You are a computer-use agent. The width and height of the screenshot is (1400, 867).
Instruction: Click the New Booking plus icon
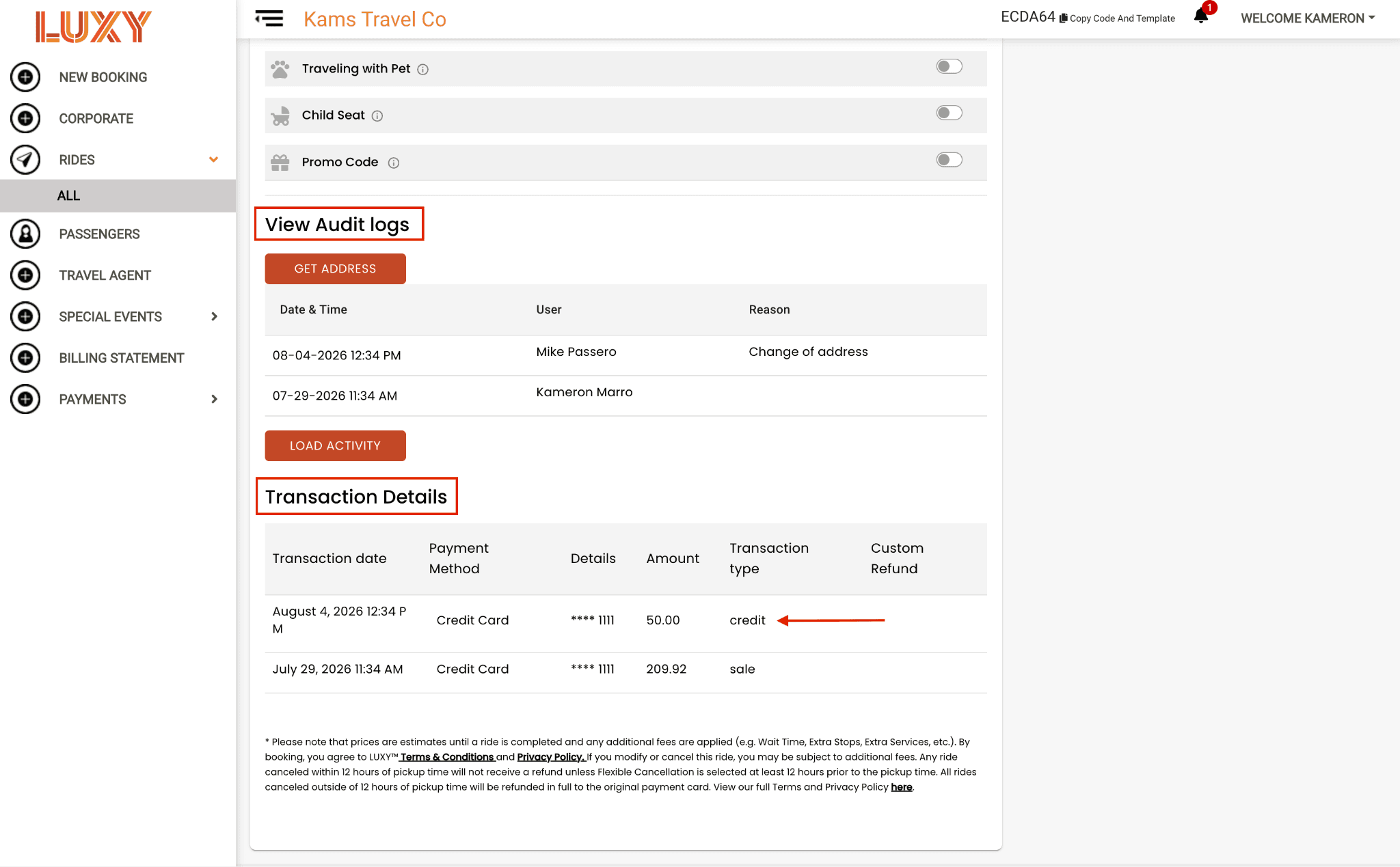pyautogui.click(x=25, y=77)
